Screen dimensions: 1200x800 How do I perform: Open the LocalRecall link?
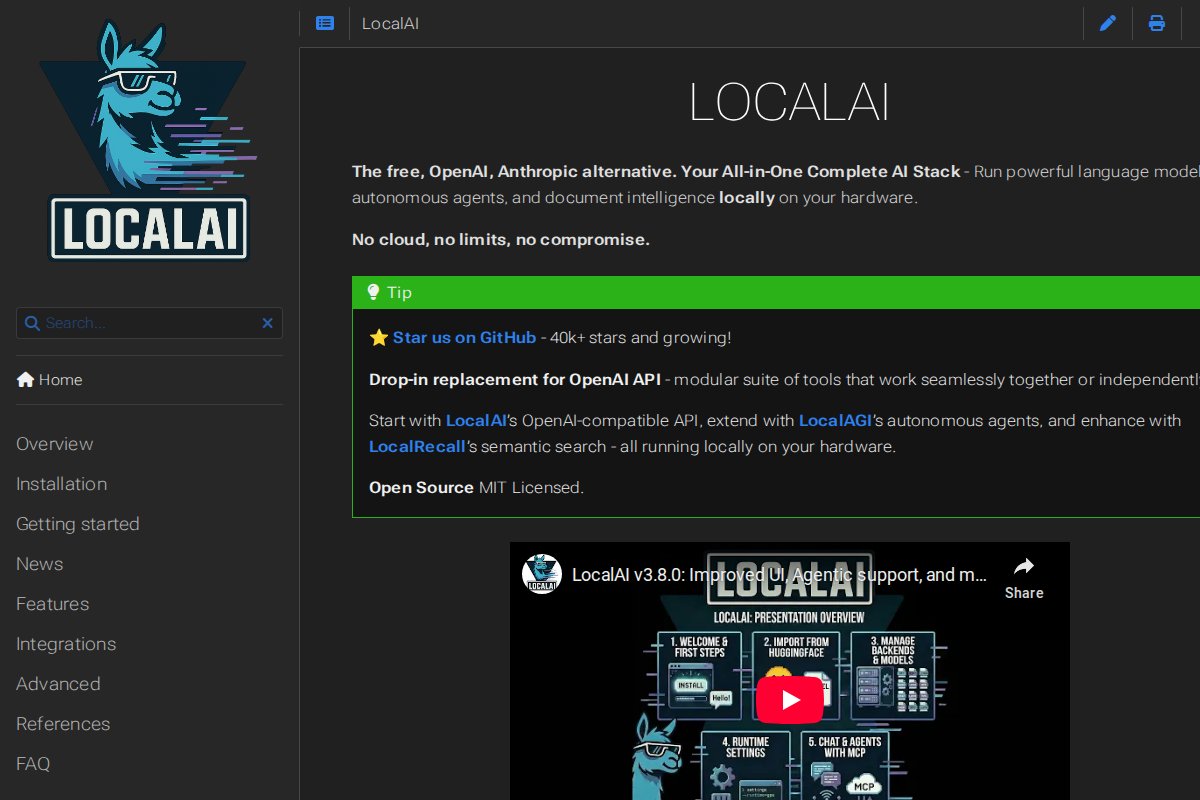(x=417, y=447)
